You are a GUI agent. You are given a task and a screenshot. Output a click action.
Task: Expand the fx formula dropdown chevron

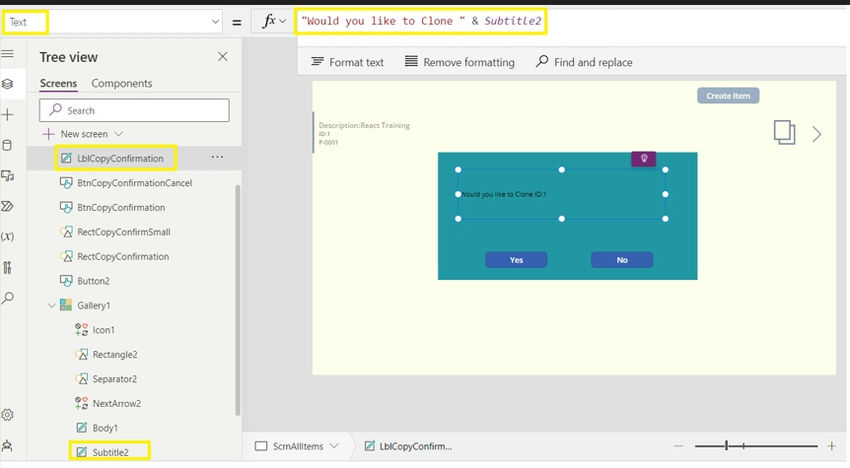point(282,21)
